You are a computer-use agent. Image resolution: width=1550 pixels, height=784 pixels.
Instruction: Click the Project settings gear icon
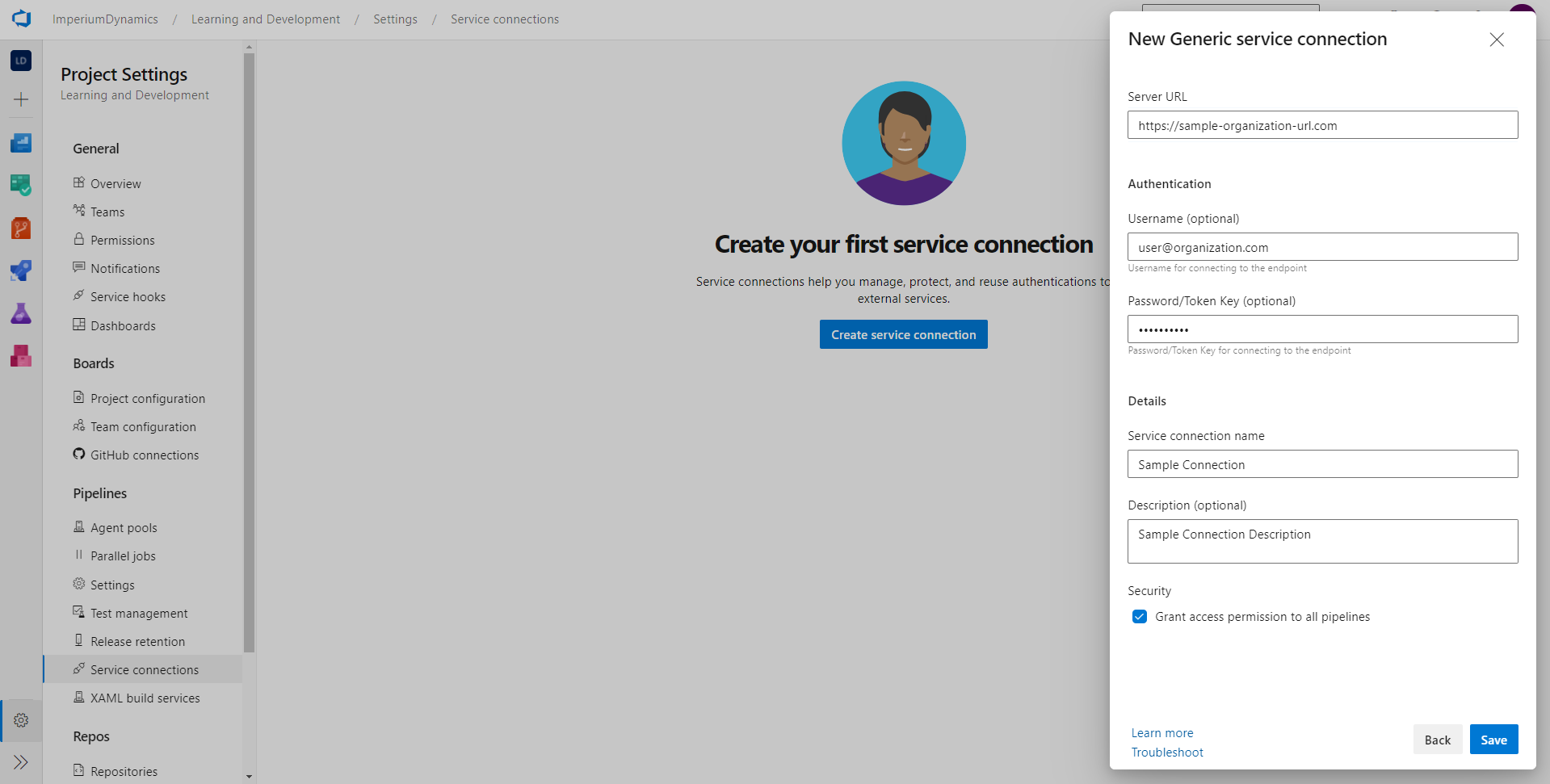point(21,720)
